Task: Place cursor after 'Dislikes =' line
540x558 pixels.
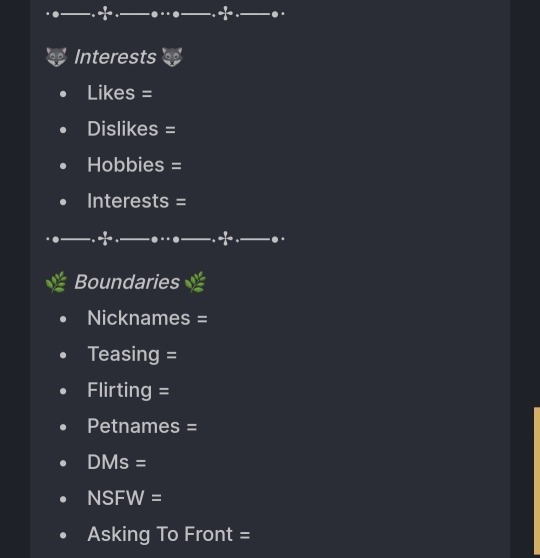Action: 177,129
